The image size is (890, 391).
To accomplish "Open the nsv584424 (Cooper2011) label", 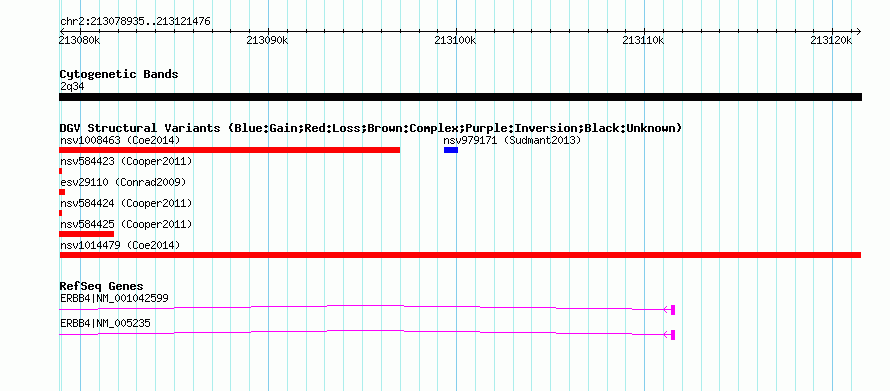I will (126, 203).
